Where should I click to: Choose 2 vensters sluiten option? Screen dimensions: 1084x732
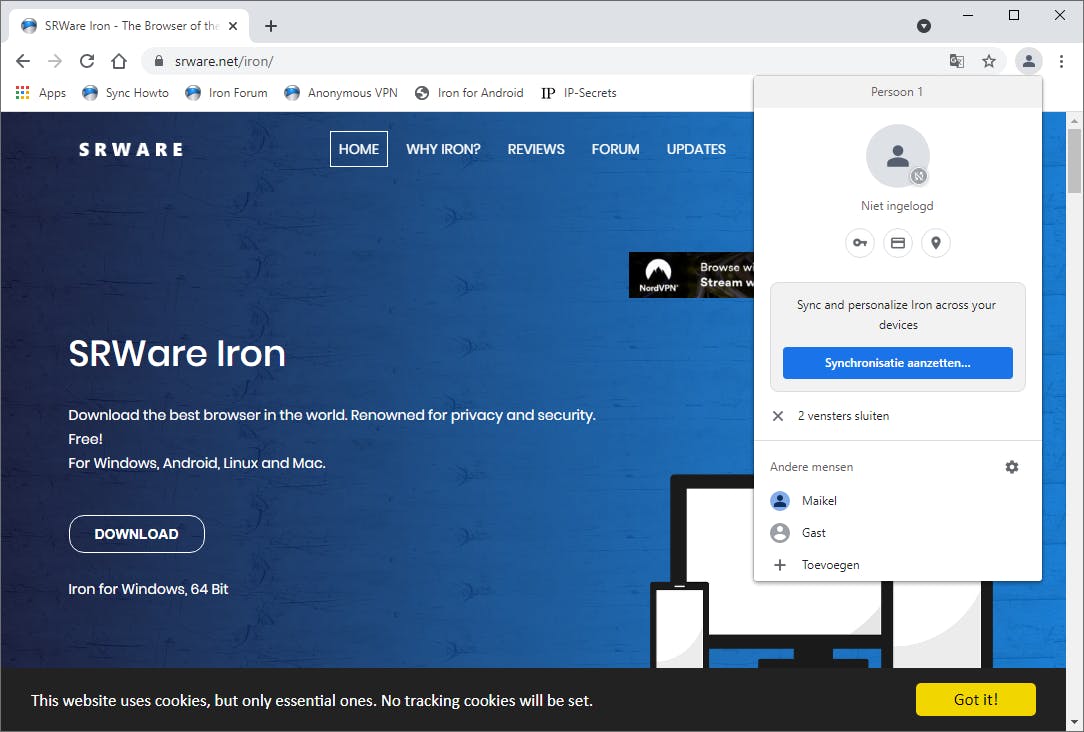(x=897, y=415)
